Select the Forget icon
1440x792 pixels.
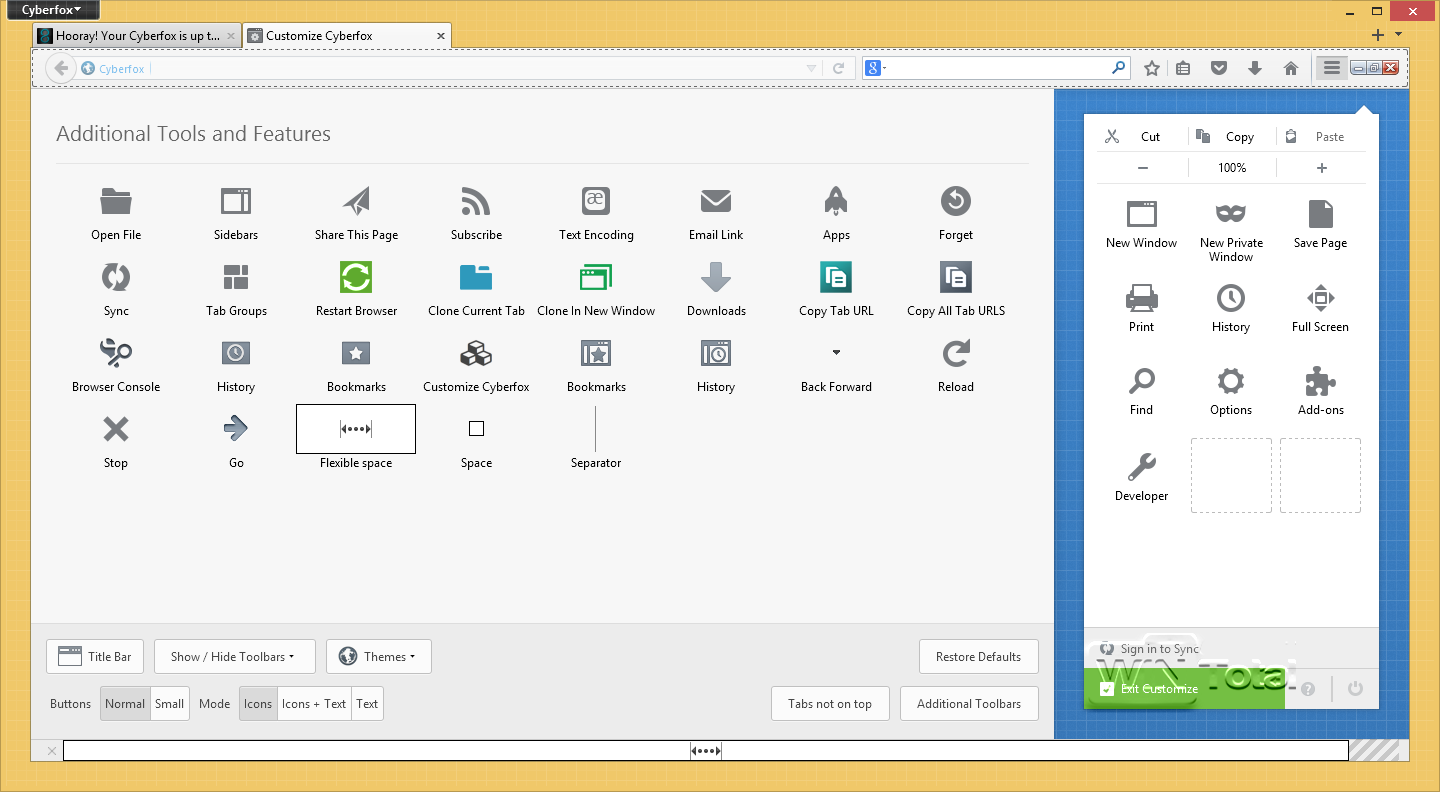tap(956, 201)
